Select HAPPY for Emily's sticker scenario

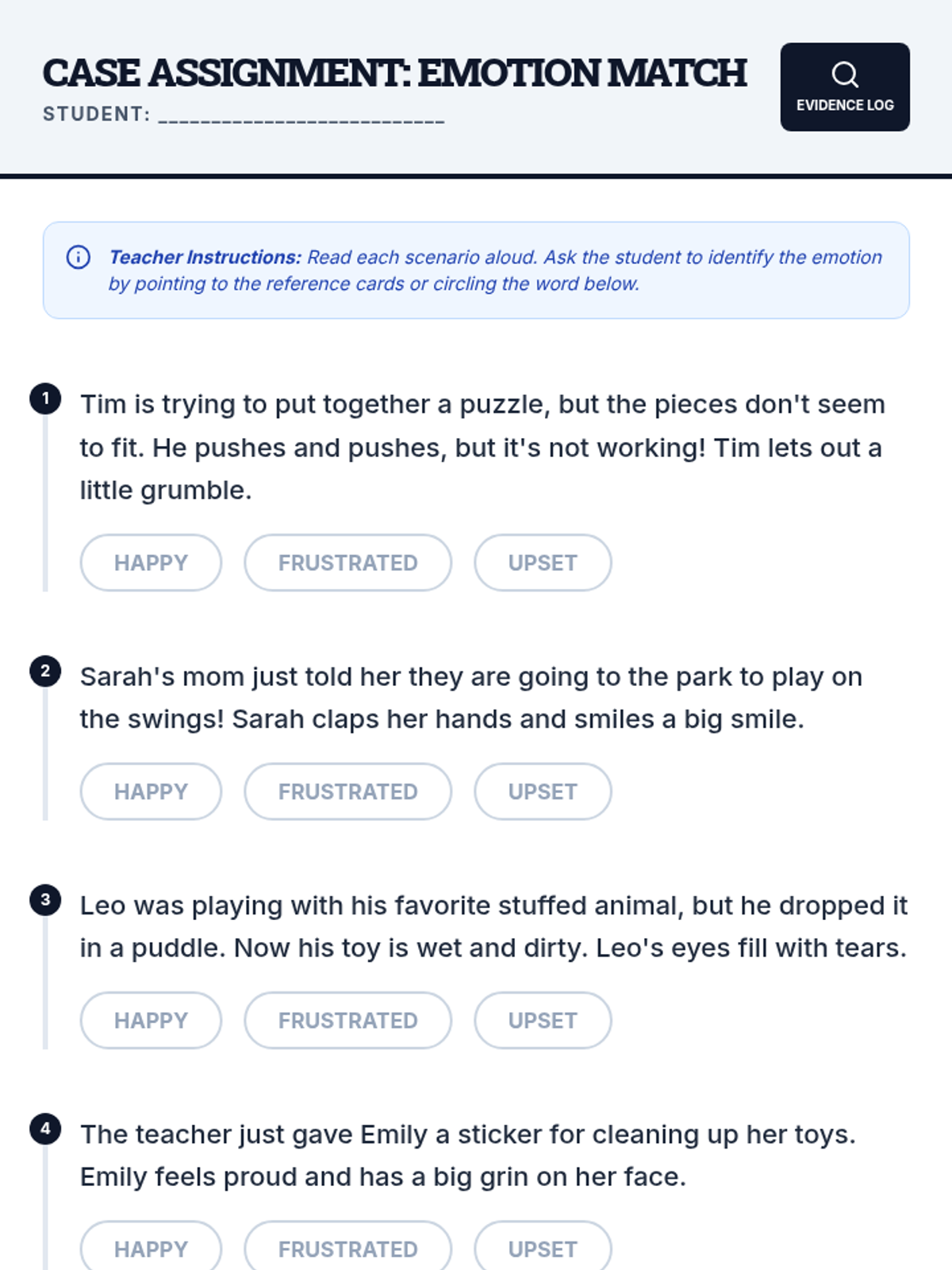[151, 1248]
